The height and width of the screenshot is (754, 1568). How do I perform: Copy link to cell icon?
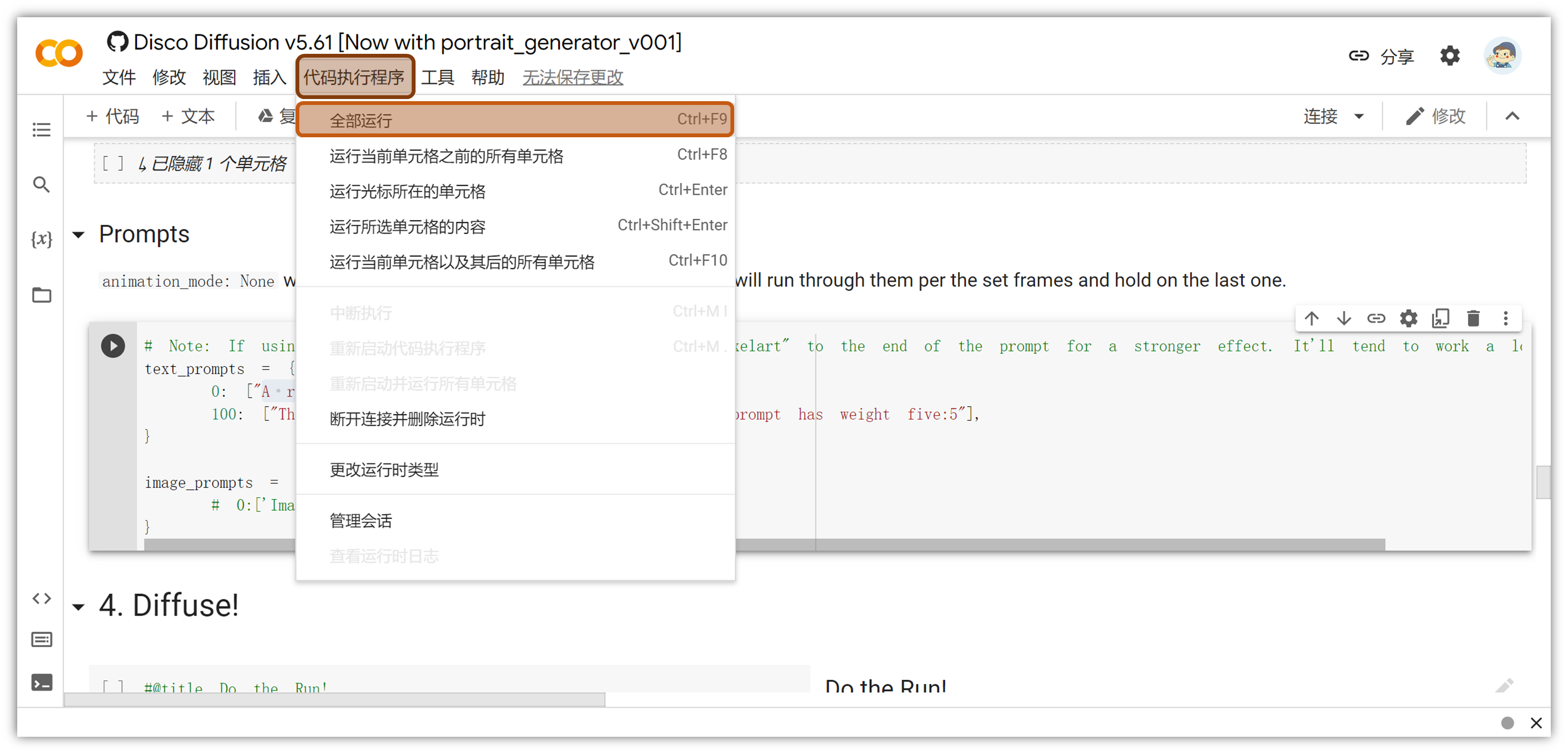pos(1376,318)
